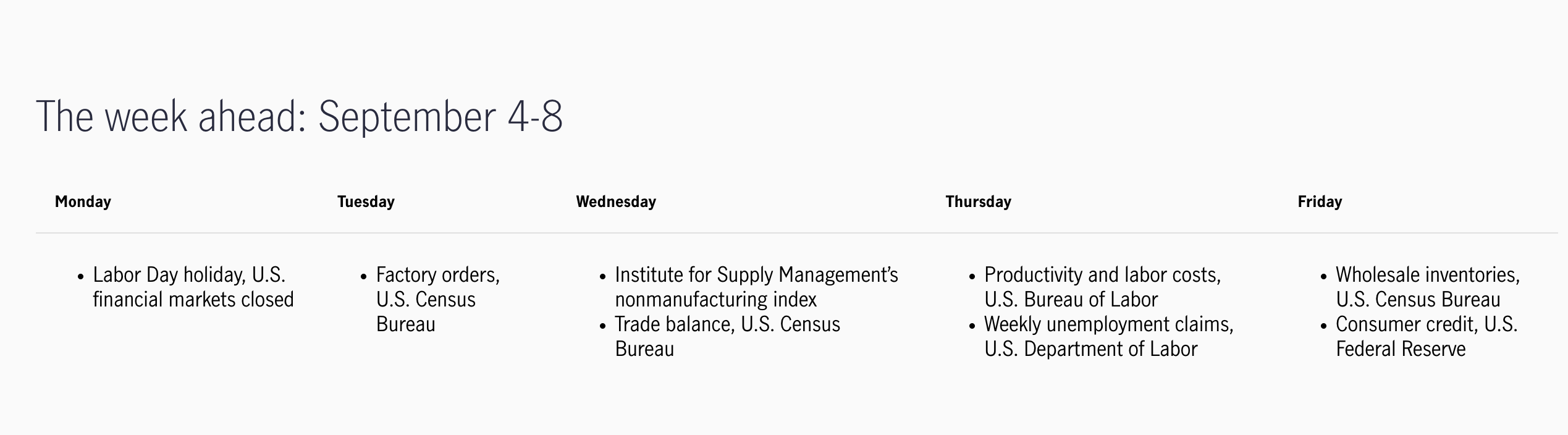Click Productivity and labor costs entry

[1103, 287]
